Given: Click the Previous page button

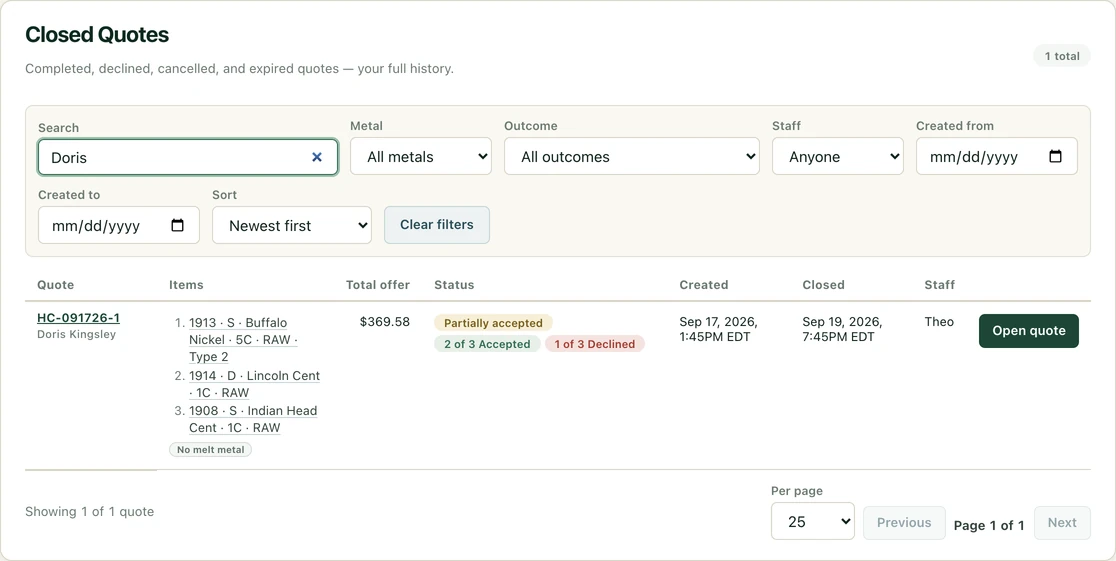Looking at the screenshot, I should tap(904, 523).
